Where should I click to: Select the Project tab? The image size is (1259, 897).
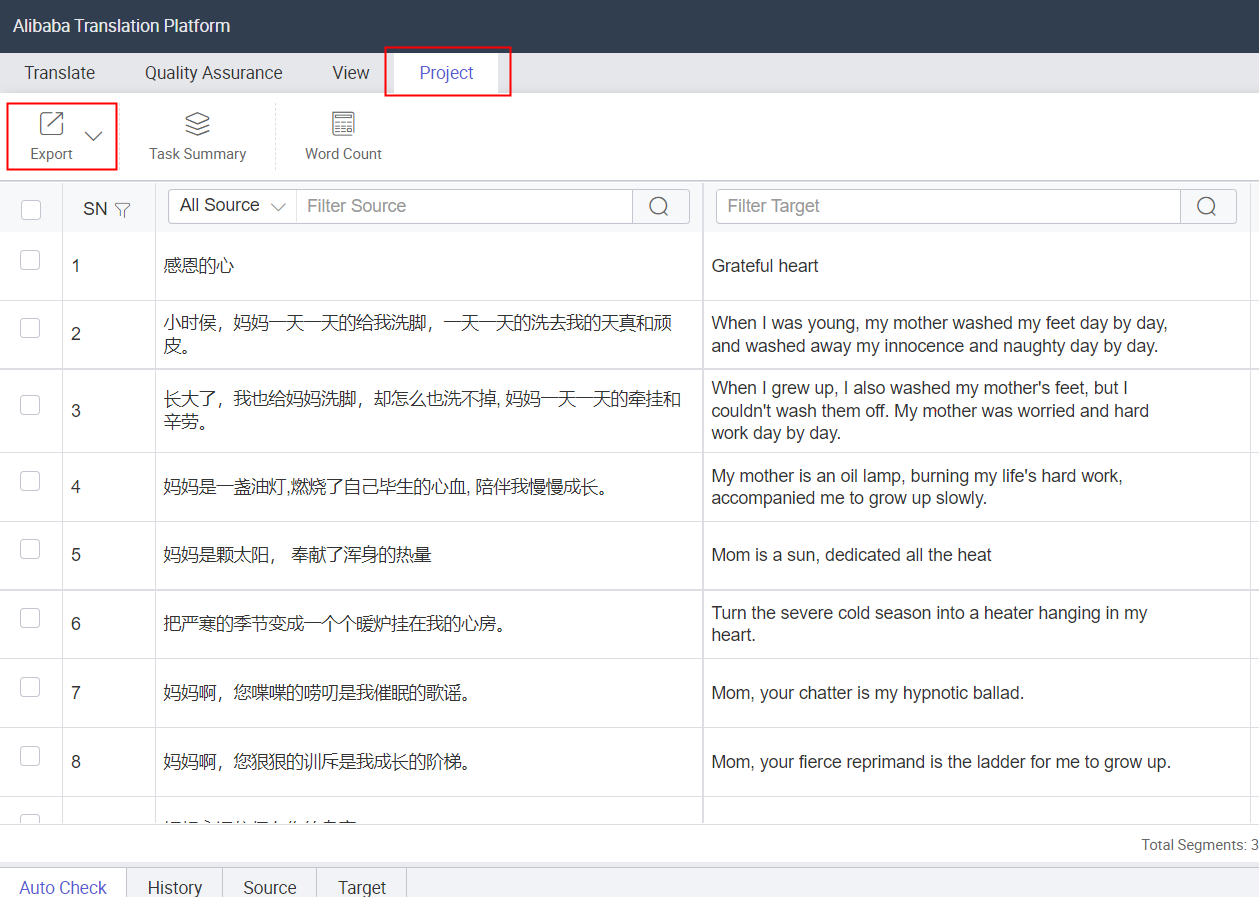447,73
